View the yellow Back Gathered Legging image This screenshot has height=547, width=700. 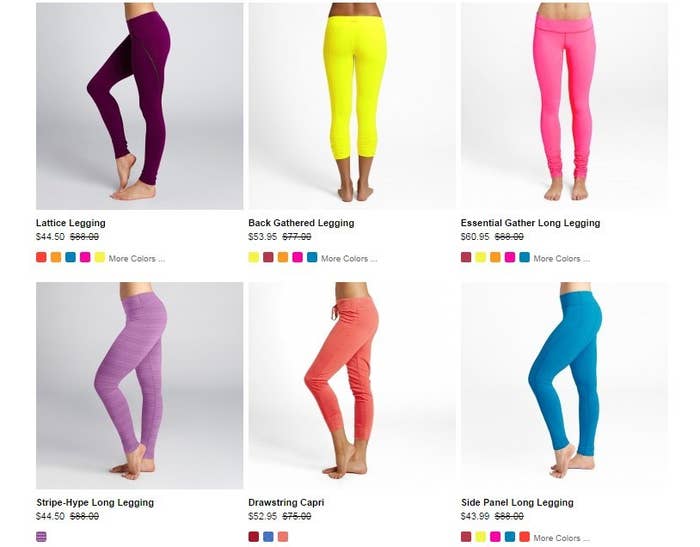tap(352, 106)
